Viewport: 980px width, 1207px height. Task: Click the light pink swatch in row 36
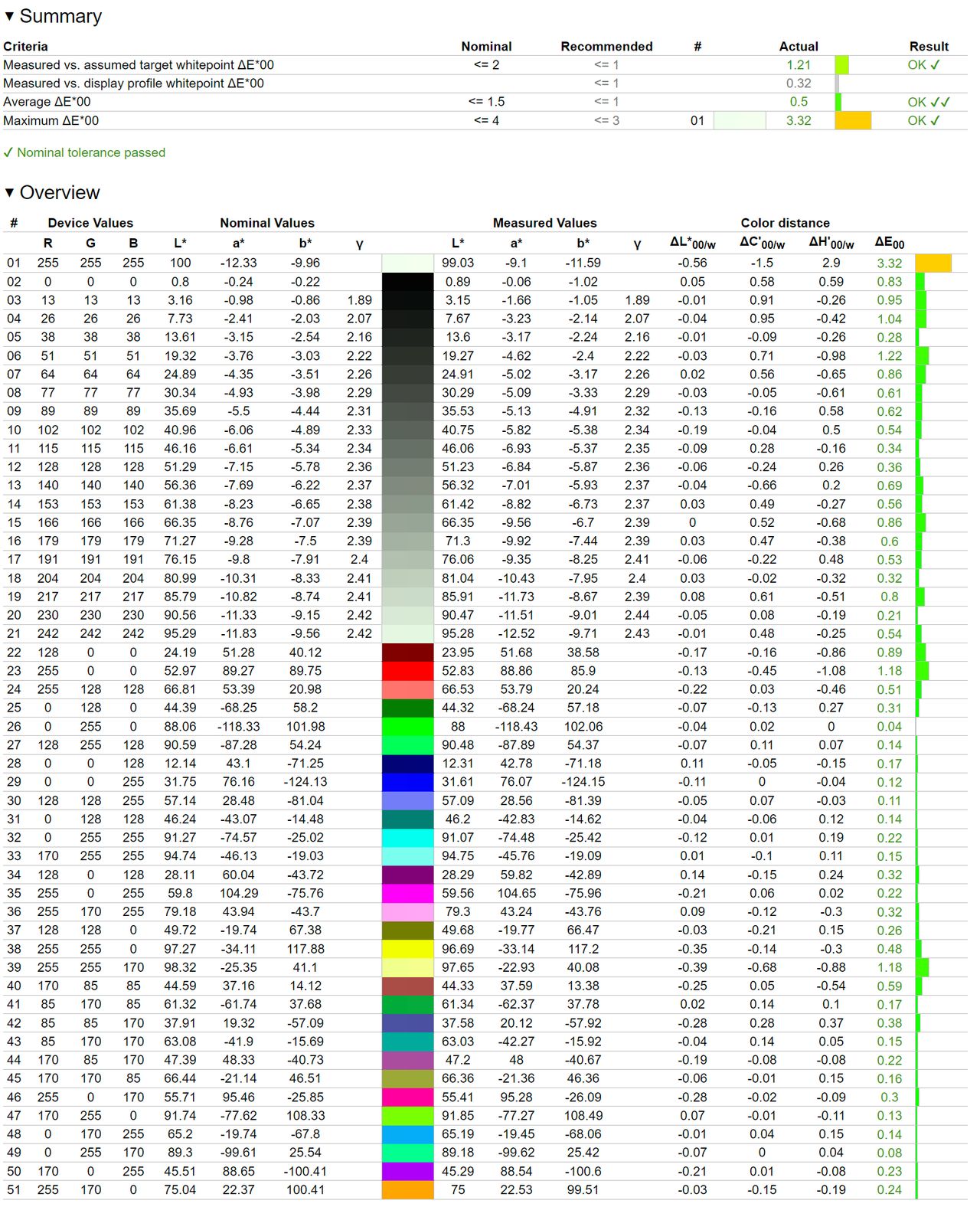tap(407, 912)
